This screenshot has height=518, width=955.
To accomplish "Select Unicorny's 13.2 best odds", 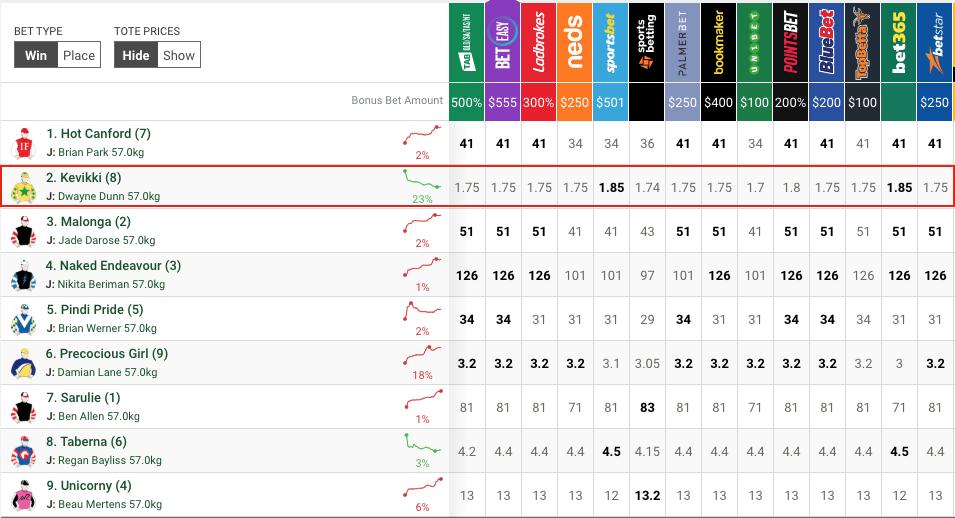I will point(647,495).
